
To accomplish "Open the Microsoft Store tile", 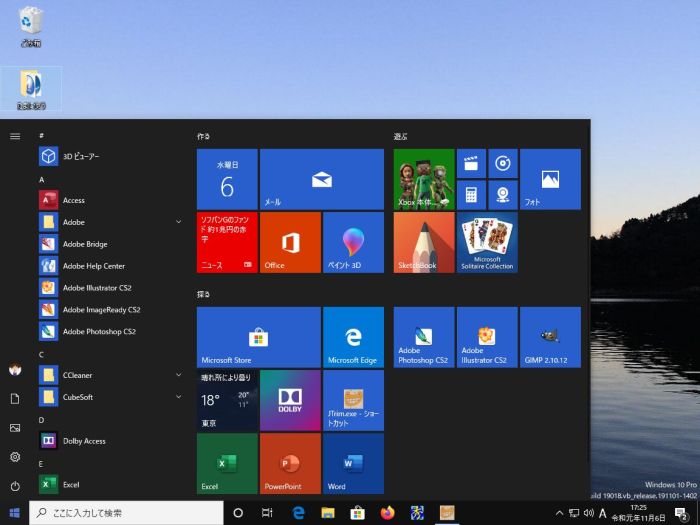I will coord(258,337).
